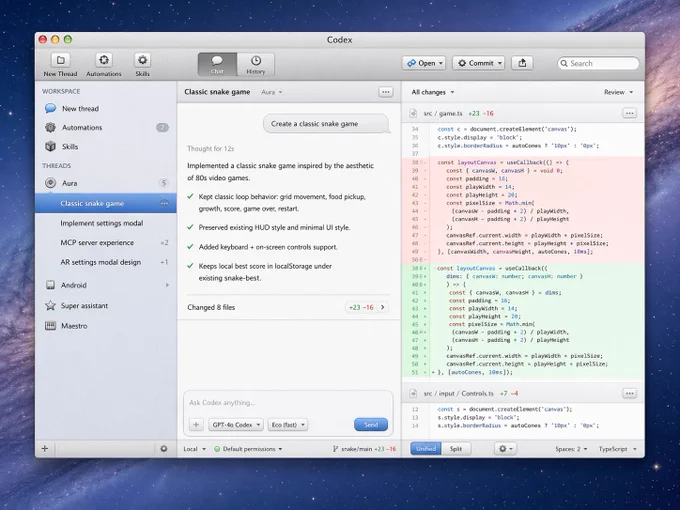Click the snake/main branch indicator
The height and width of the screenshot is (510, 680).
tap(364, 449)
